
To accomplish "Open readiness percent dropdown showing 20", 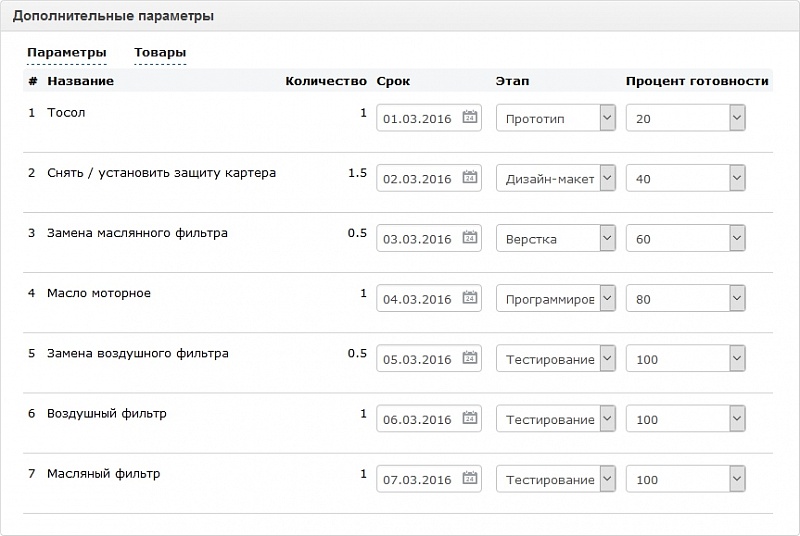I will [x=737, y=118].
